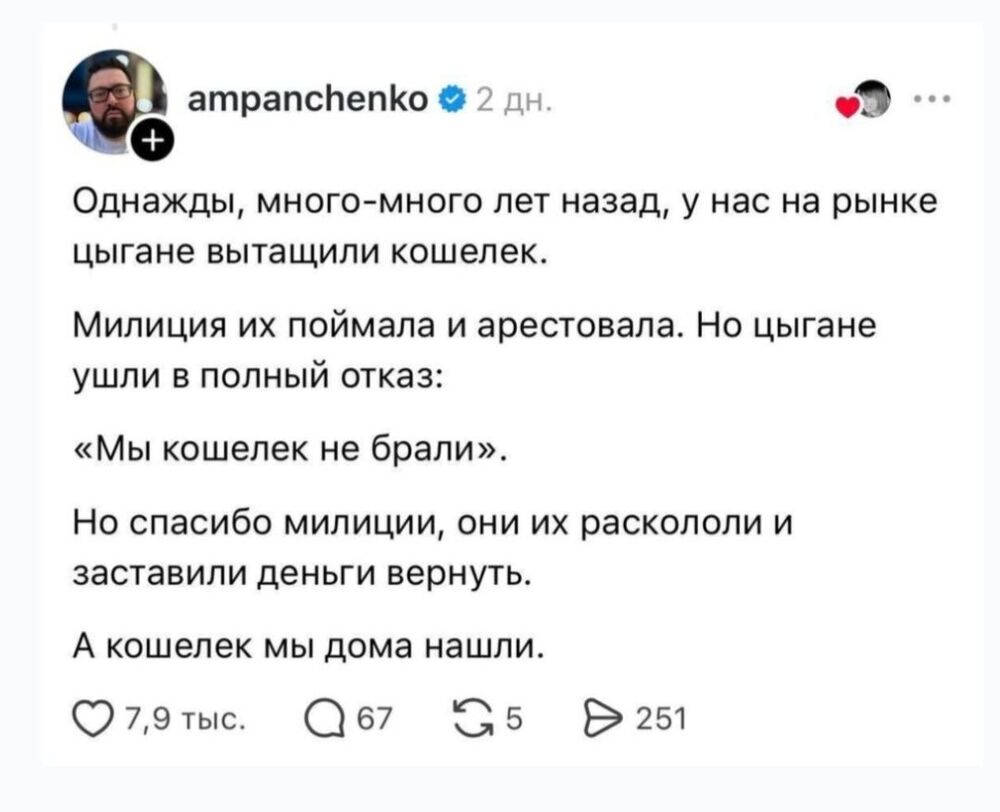Open ampanchenko's profile picture
The height and width of the screenshot is (812, 1000).
tap(114, 102)
